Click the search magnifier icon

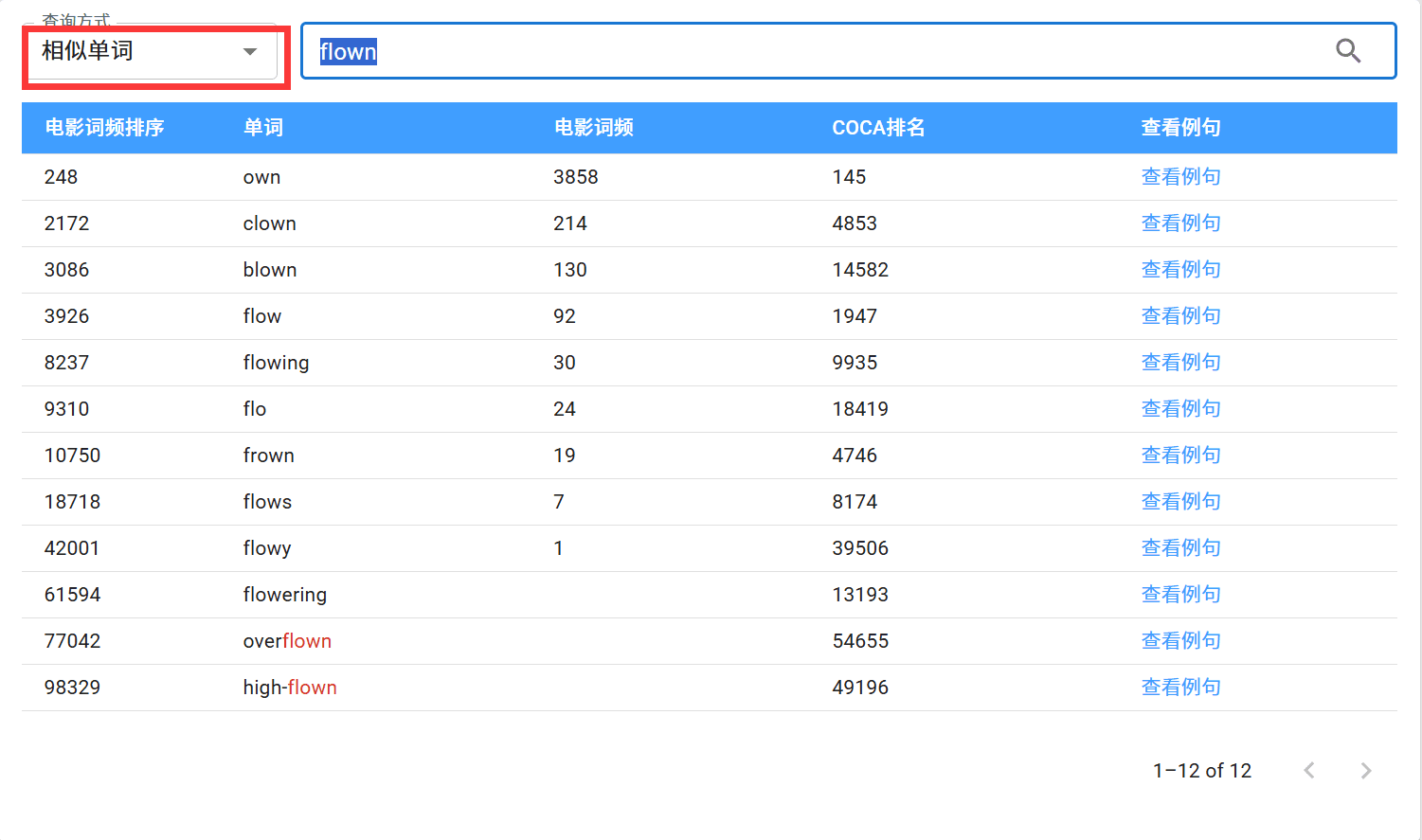(x=1347, y=51)
